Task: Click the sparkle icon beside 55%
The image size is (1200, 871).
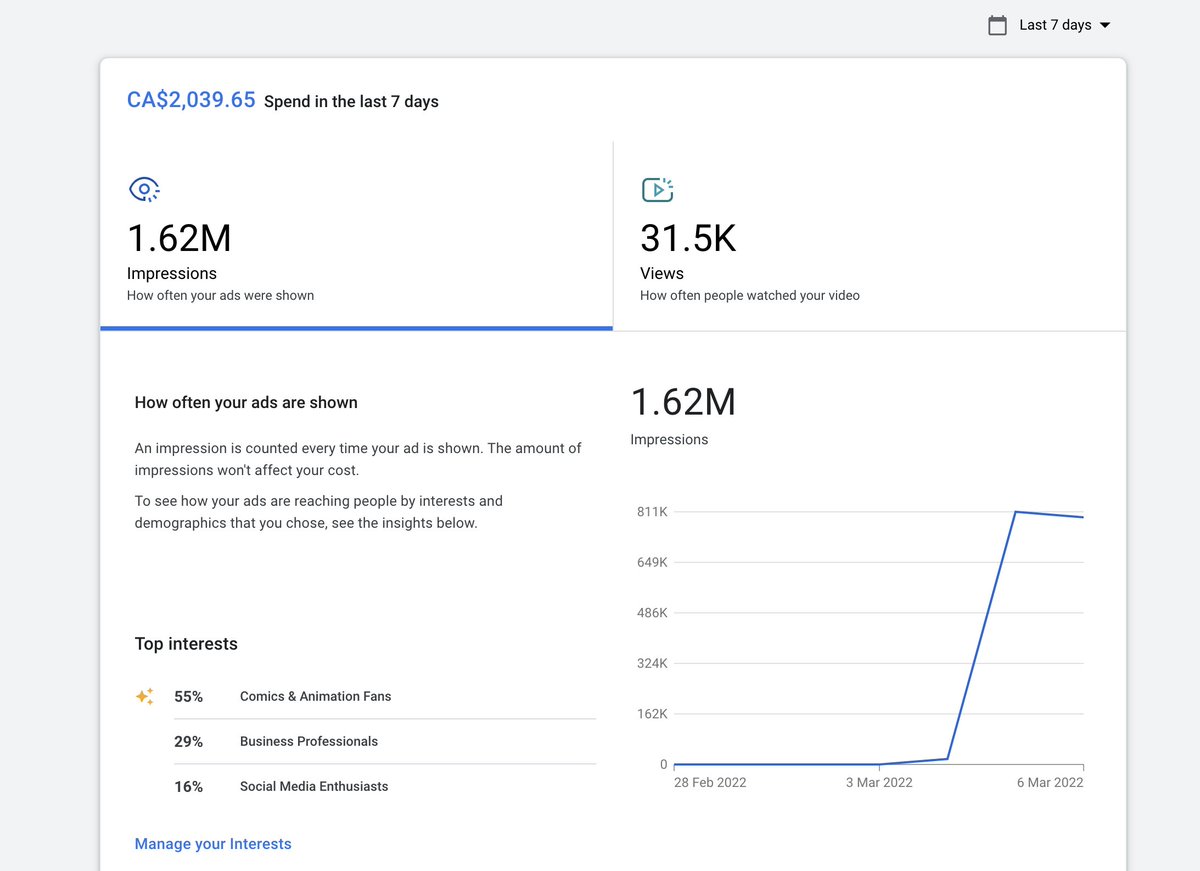Action: (145, 696)
